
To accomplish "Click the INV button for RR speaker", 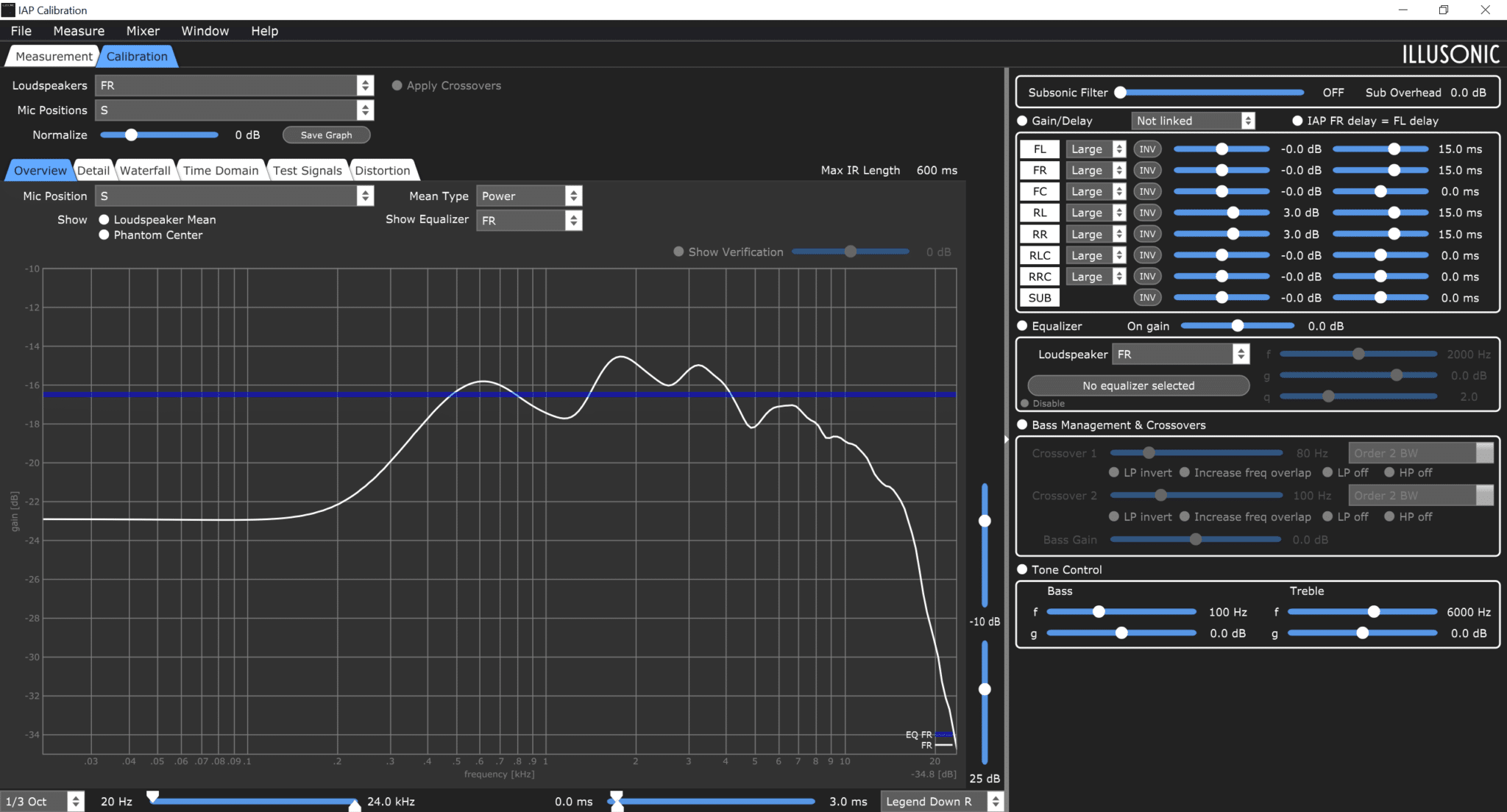I will click(1147, 234).
